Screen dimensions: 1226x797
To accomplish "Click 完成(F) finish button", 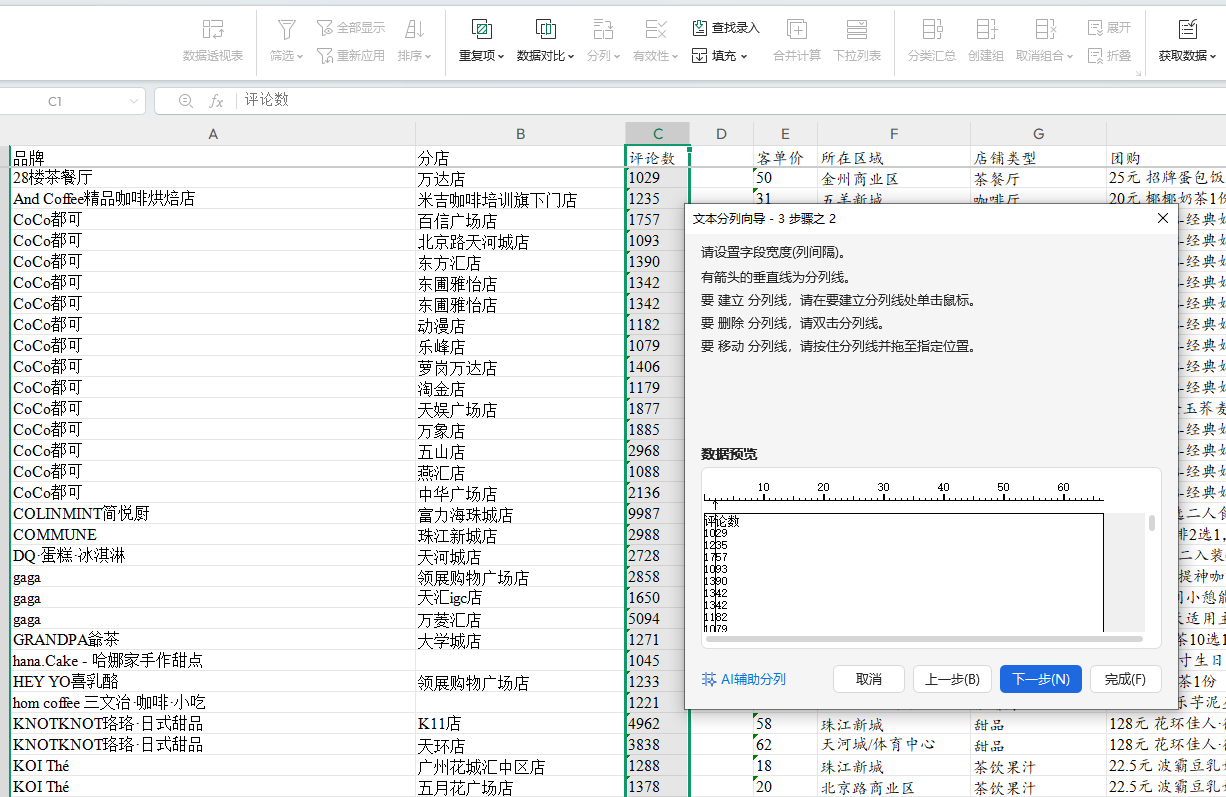I will (x=1125, y=679).
